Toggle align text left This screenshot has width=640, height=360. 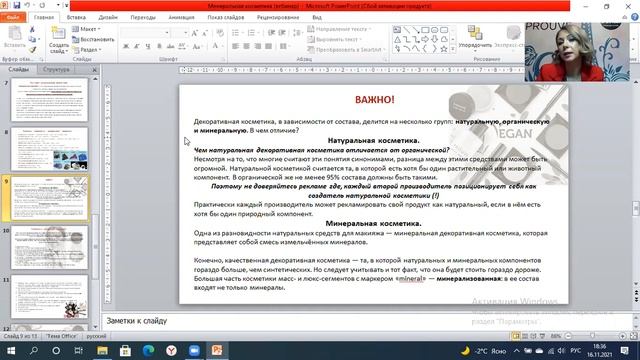pos(236,47)
